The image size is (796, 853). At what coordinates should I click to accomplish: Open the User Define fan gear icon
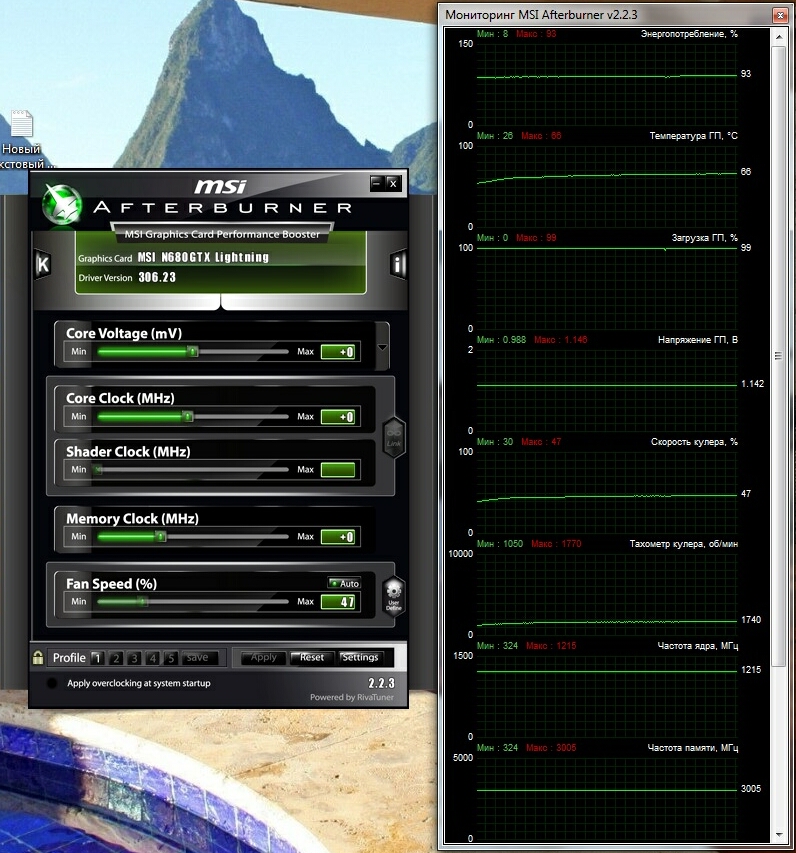point(393,596)
